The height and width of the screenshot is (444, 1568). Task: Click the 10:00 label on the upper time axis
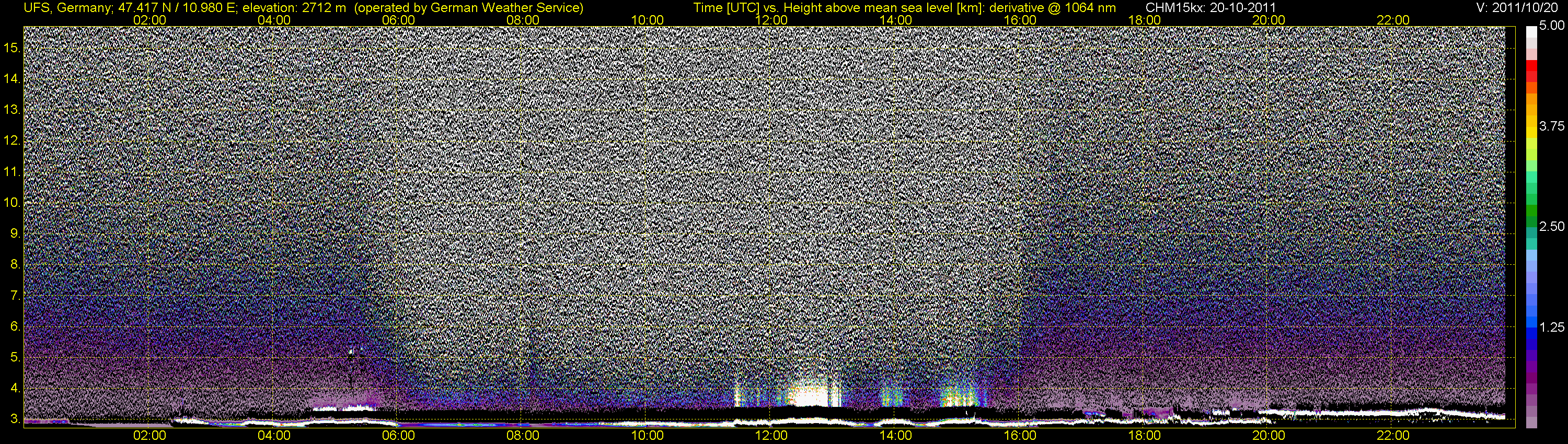[647, 20]
